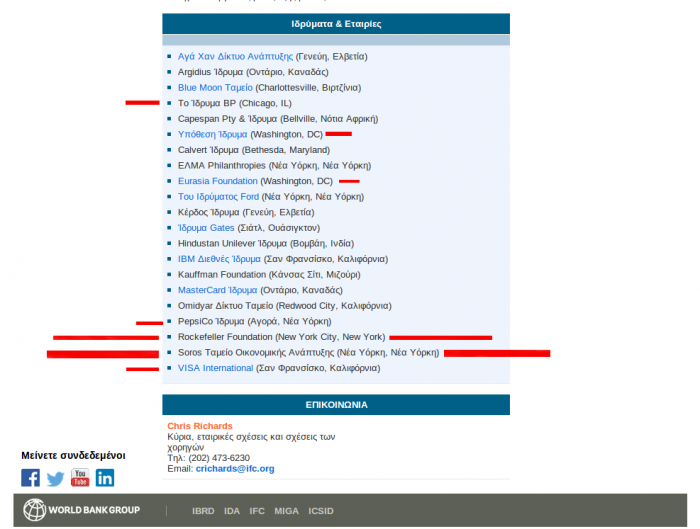This screenshot has height=529, width=700.
Task: Open the YouTube icon
Action: tap(80, 478)
